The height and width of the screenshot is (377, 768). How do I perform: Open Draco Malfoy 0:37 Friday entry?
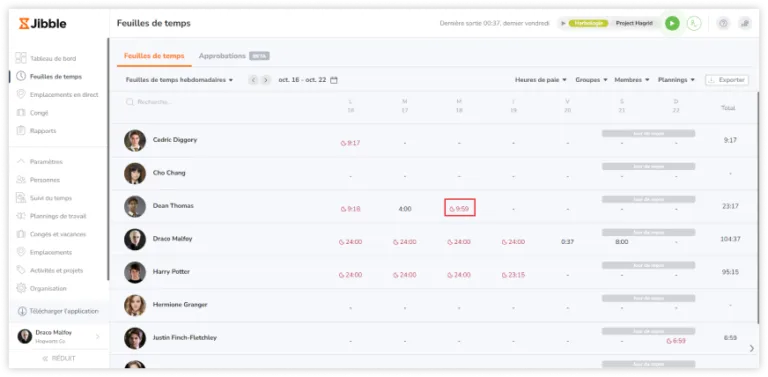[x=568, y=242]
